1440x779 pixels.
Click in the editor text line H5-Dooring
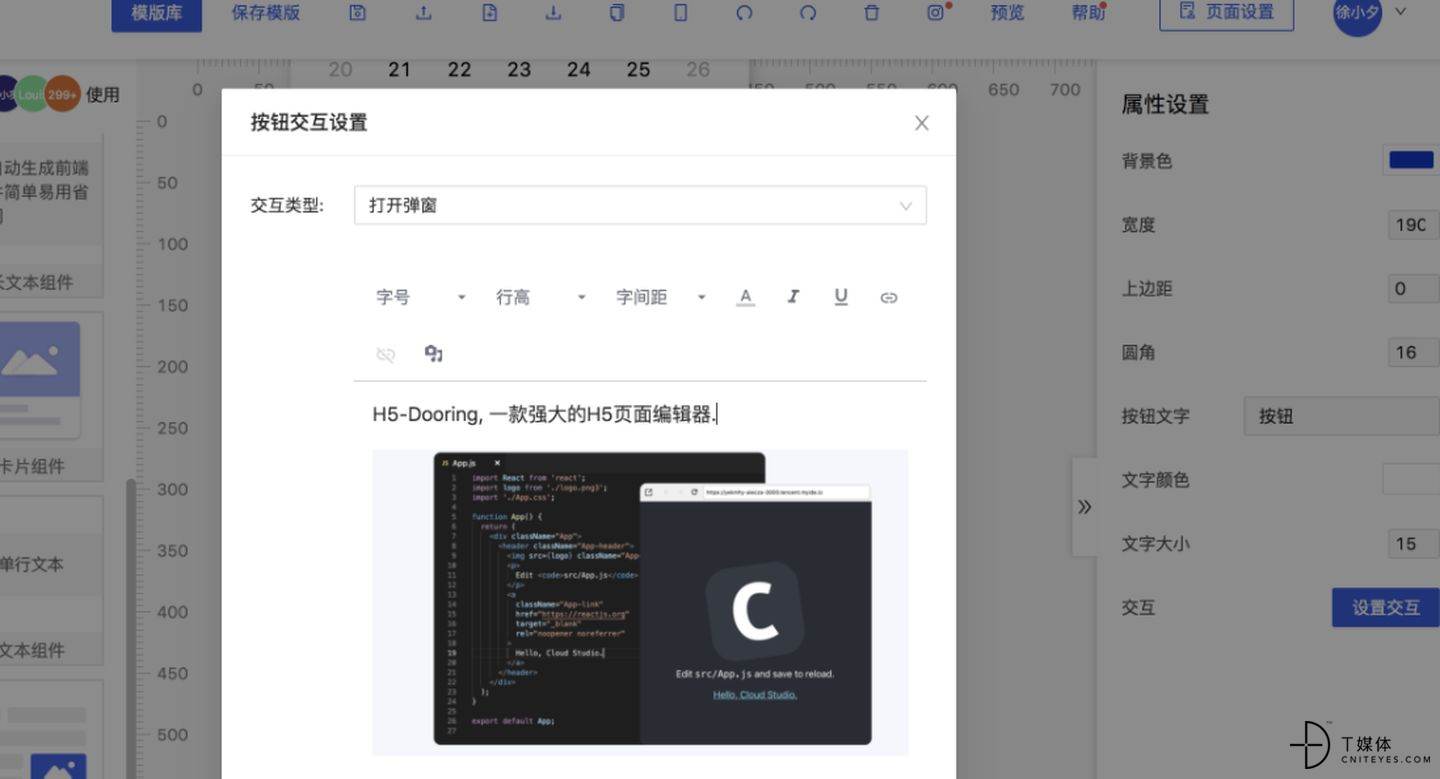(x=544, y=414)
